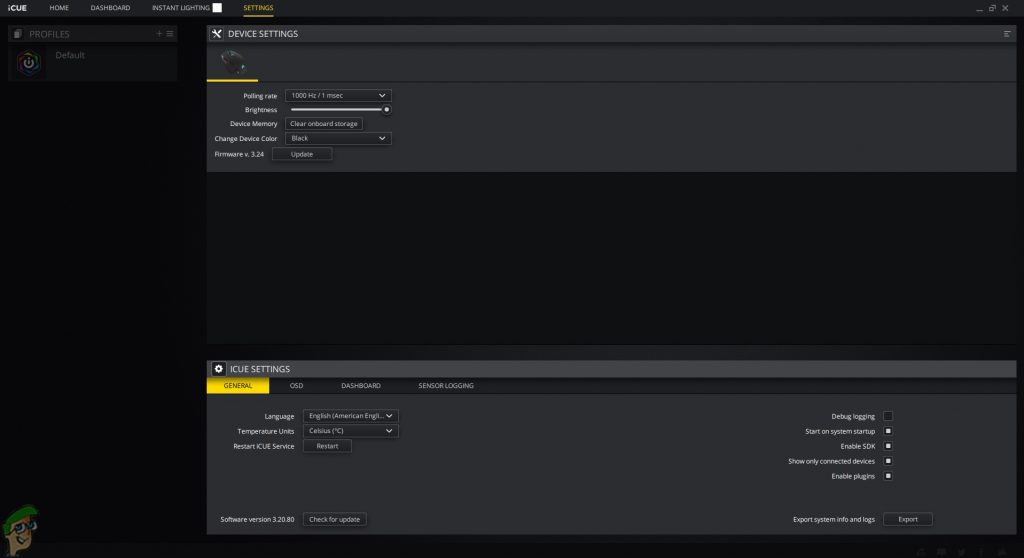Open the Polling rate dropdown

pyautogui.click(x=338, y=95)
